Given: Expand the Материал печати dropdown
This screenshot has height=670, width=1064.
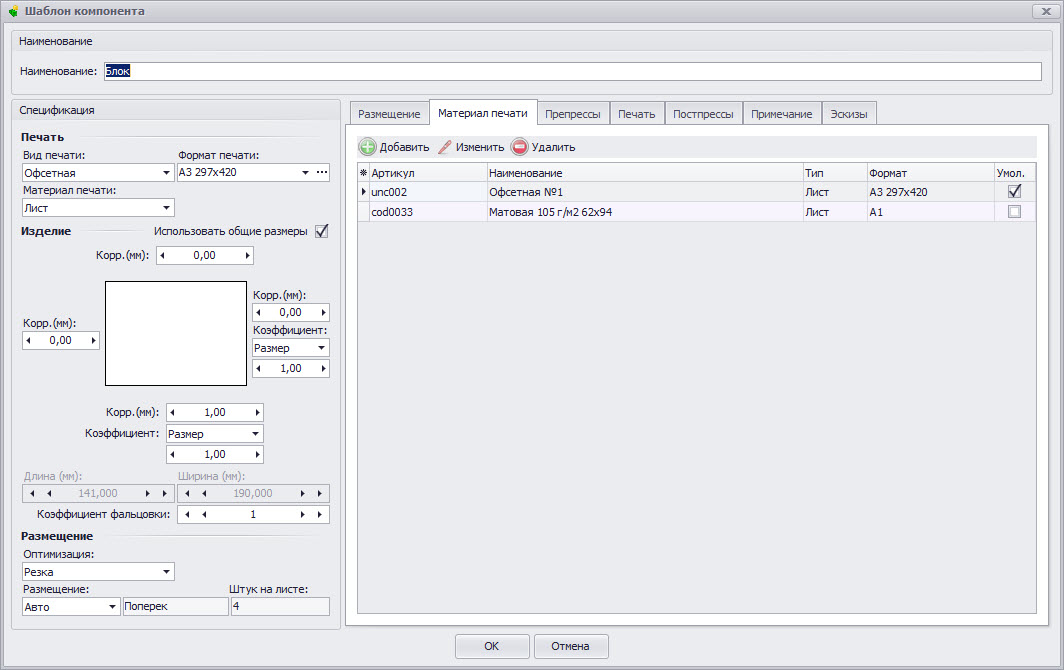Looking at the screenshot, I should (166, 208).
